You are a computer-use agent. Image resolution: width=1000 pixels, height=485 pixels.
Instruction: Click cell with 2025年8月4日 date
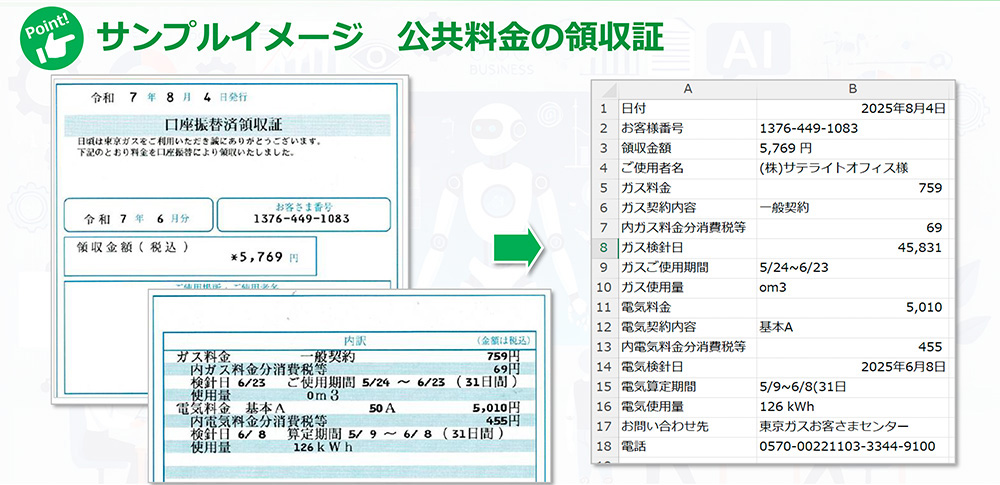tap(852, 108)
